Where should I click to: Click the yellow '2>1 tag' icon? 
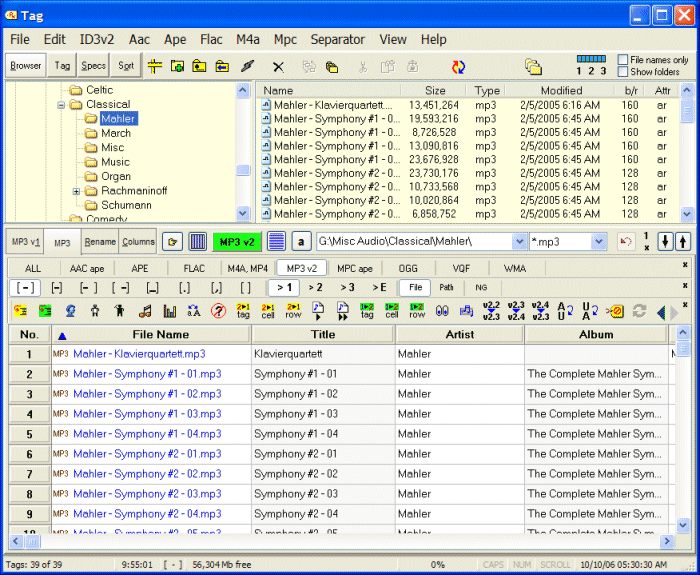[x=243, y=311]
